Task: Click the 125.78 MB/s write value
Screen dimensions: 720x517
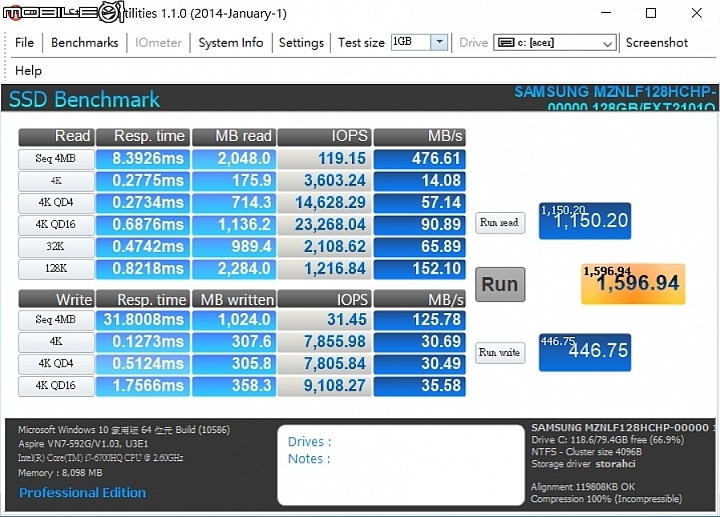Action: (420, 320)
